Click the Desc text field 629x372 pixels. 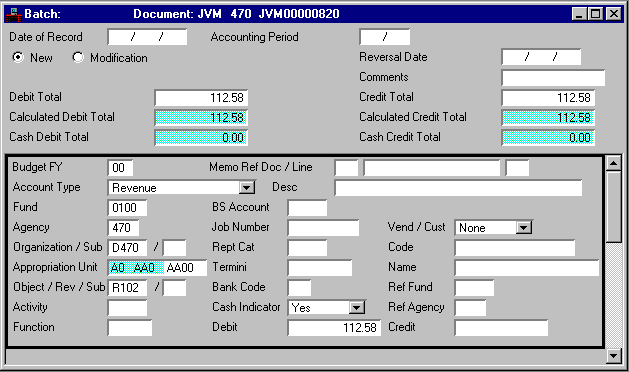coord(458,188)
